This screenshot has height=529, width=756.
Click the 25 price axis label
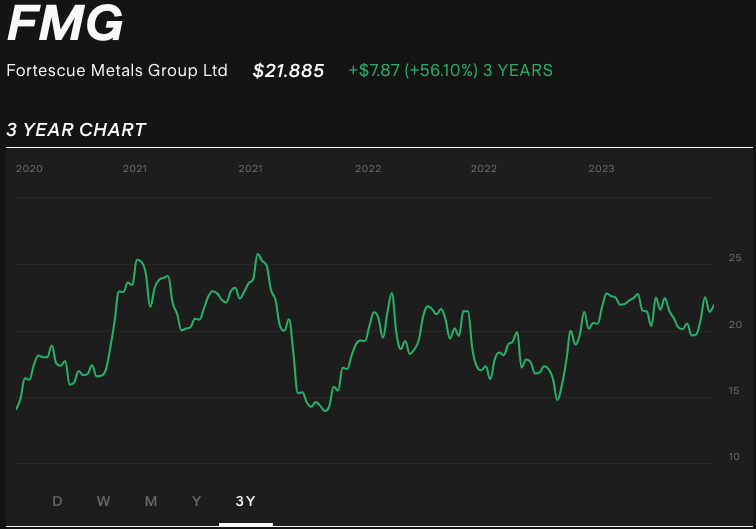tap(735, 259)
